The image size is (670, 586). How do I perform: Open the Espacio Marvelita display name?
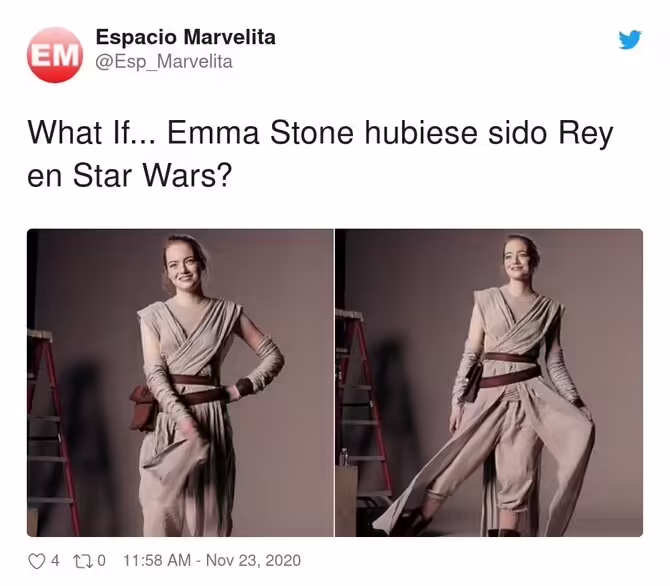tap(185, 37)
